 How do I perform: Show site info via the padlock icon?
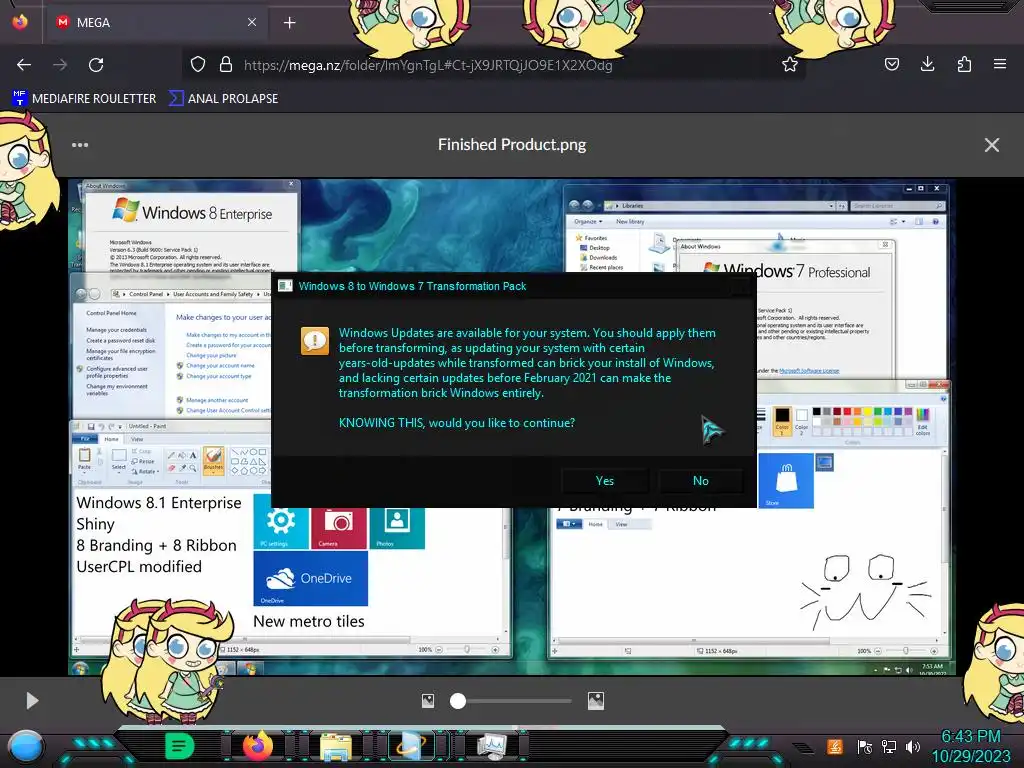[x=226, y=64]
